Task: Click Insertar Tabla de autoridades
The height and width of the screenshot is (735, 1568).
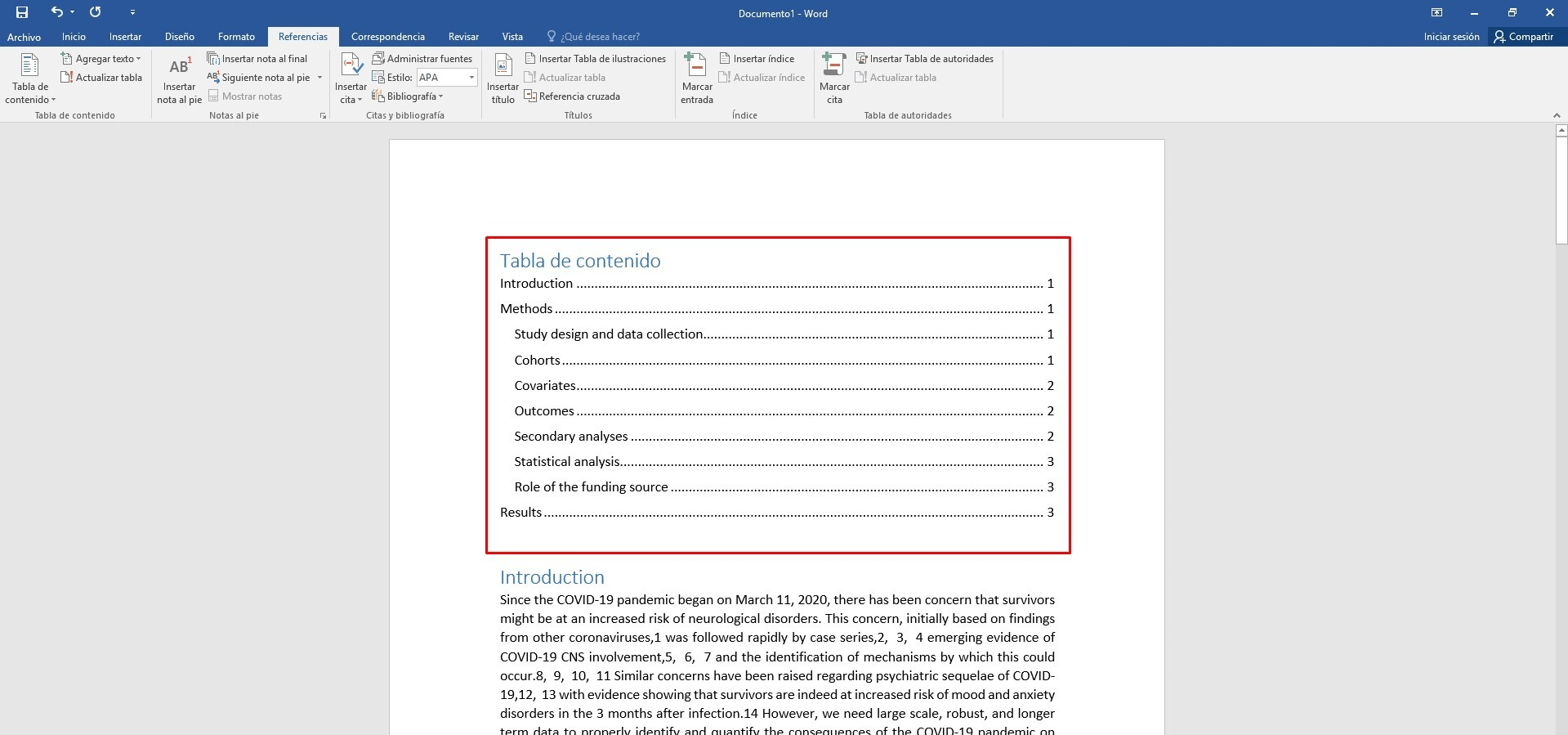Action: point(925,59)
